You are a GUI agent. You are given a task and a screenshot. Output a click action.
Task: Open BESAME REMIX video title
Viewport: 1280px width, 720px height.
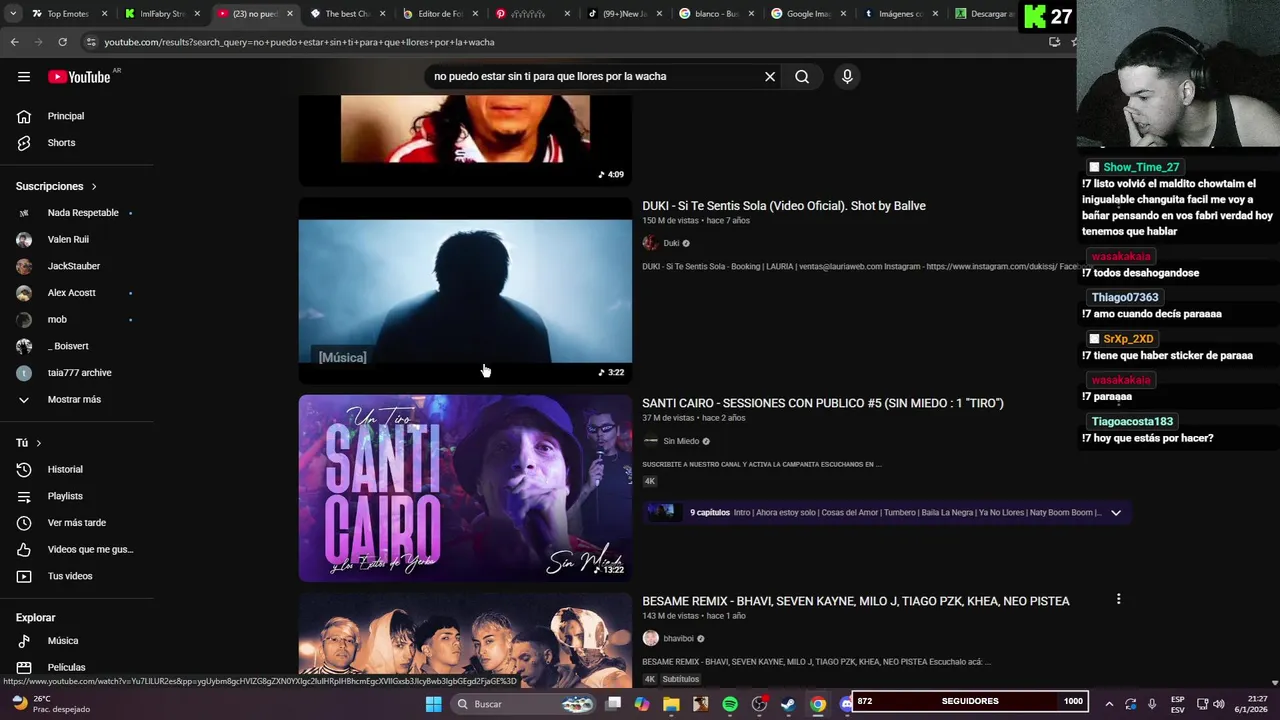[856, 601]
